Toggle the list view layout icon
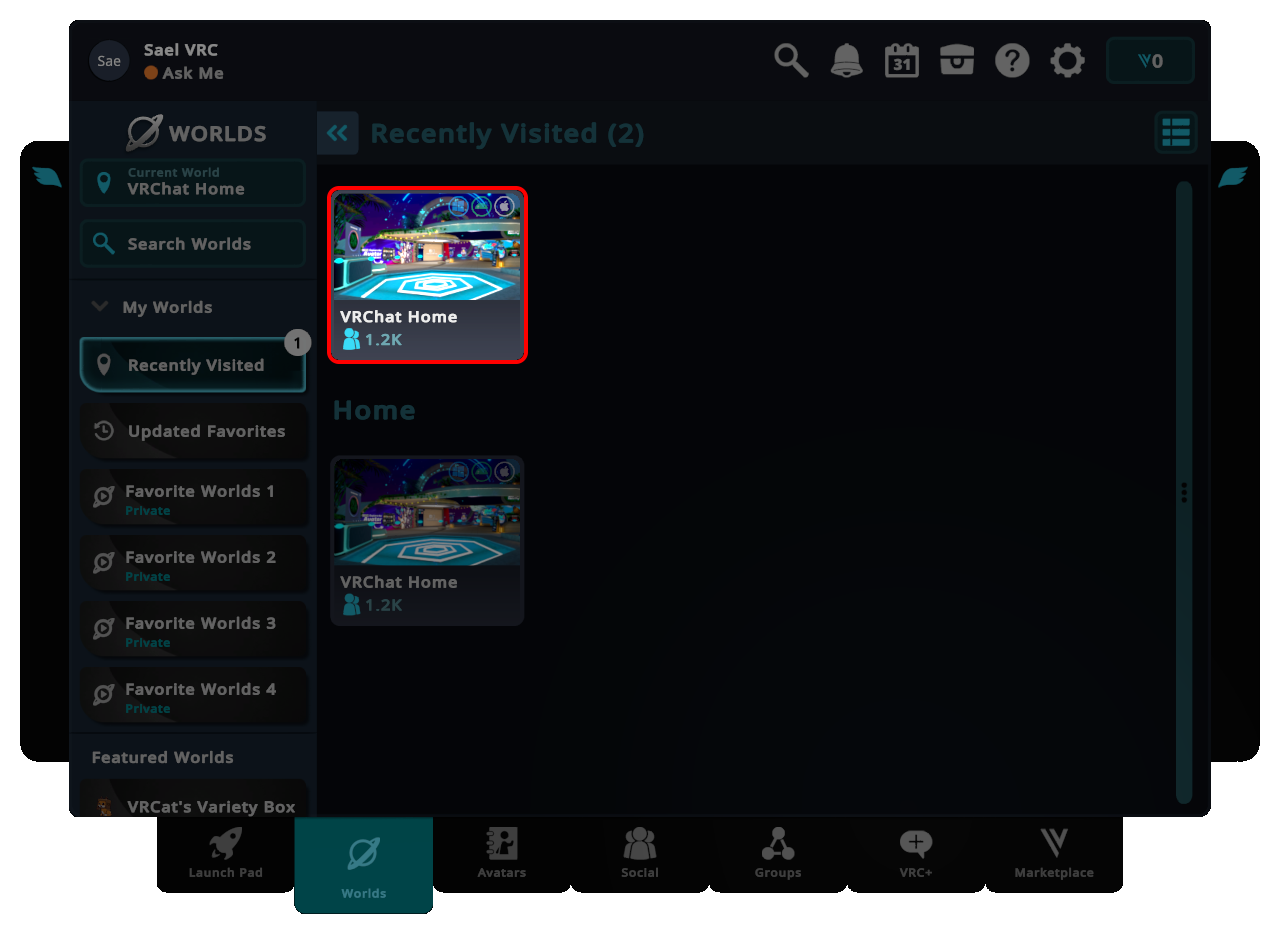 1175,132
